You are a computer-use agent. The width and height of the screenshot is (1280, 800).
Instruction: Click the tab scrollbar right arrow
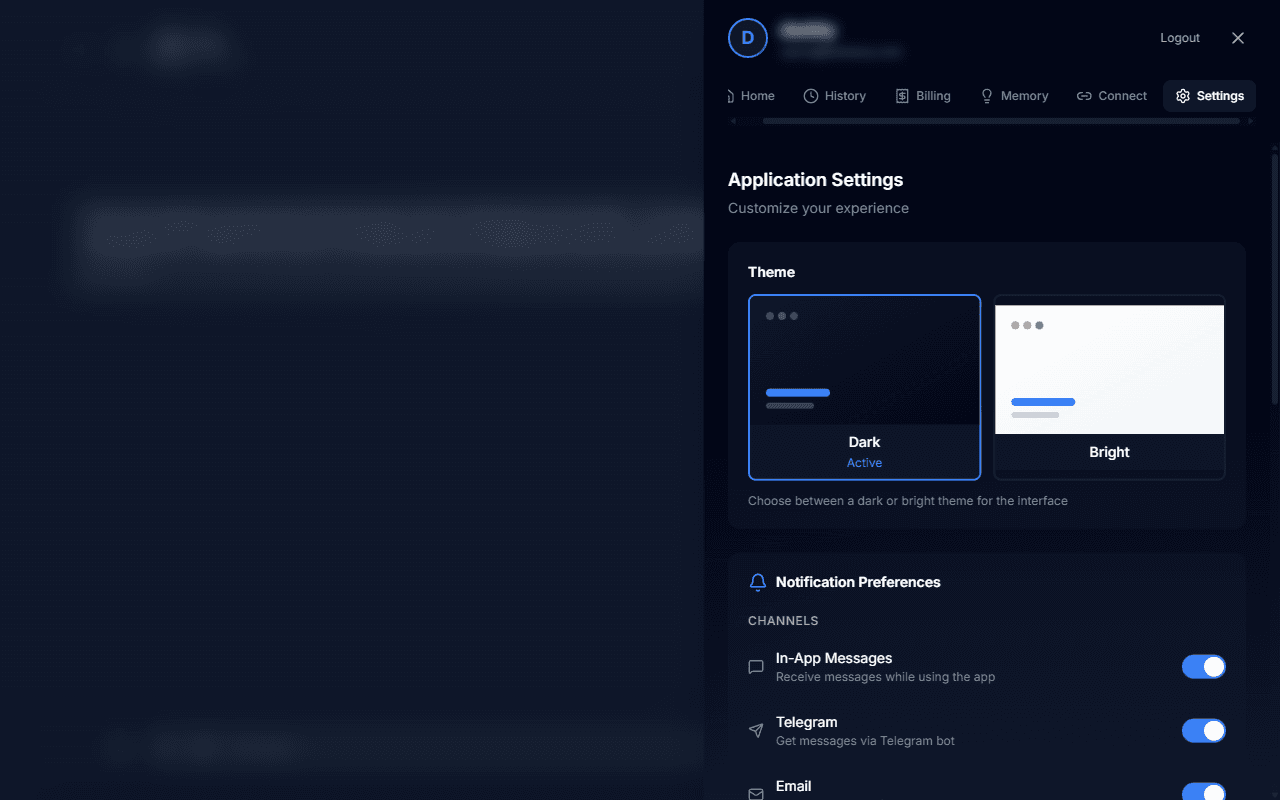pos(1249,121)
